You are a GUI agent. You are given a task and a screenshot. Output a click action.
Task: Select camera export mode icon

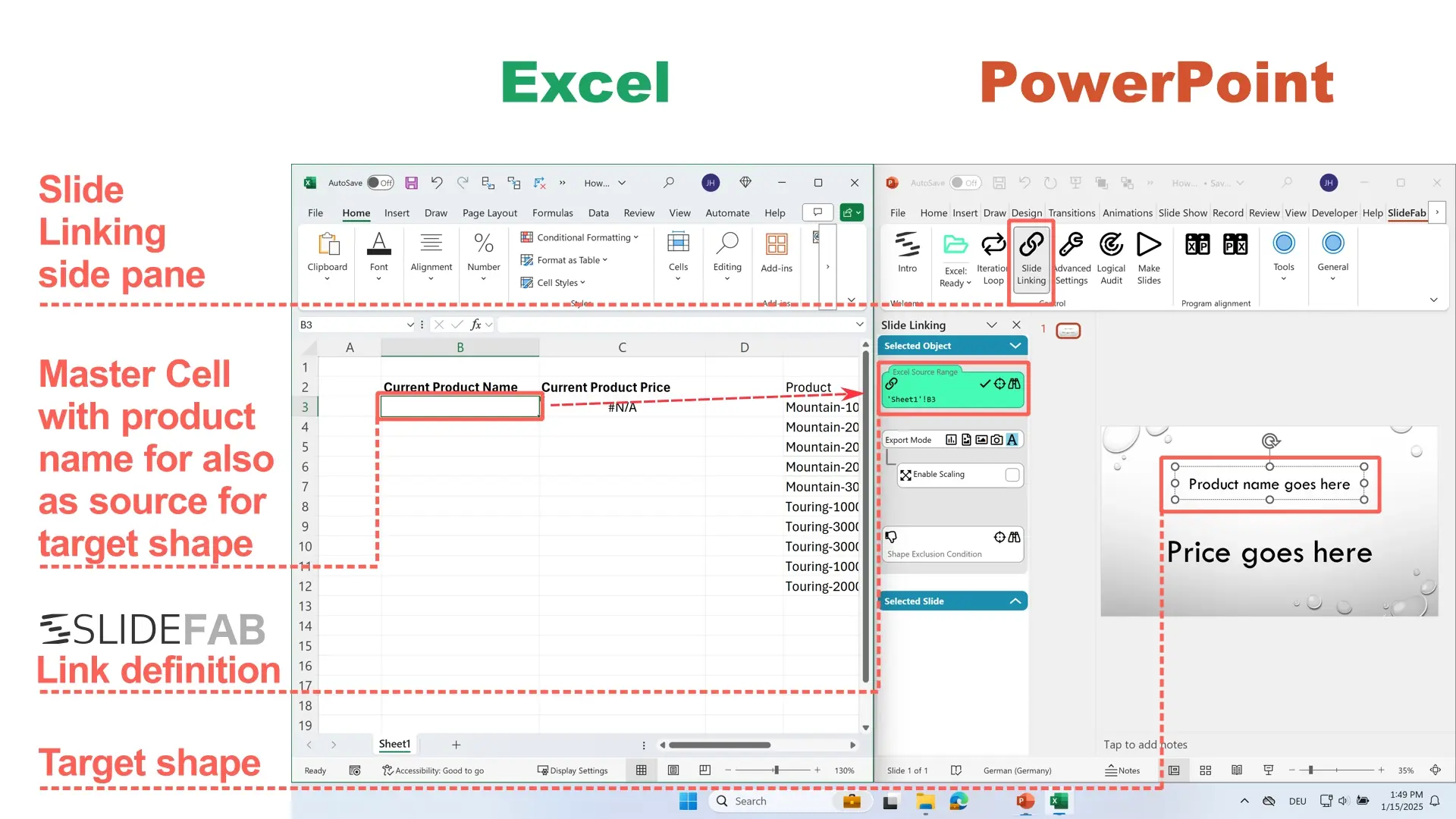[x=996, y=440]
